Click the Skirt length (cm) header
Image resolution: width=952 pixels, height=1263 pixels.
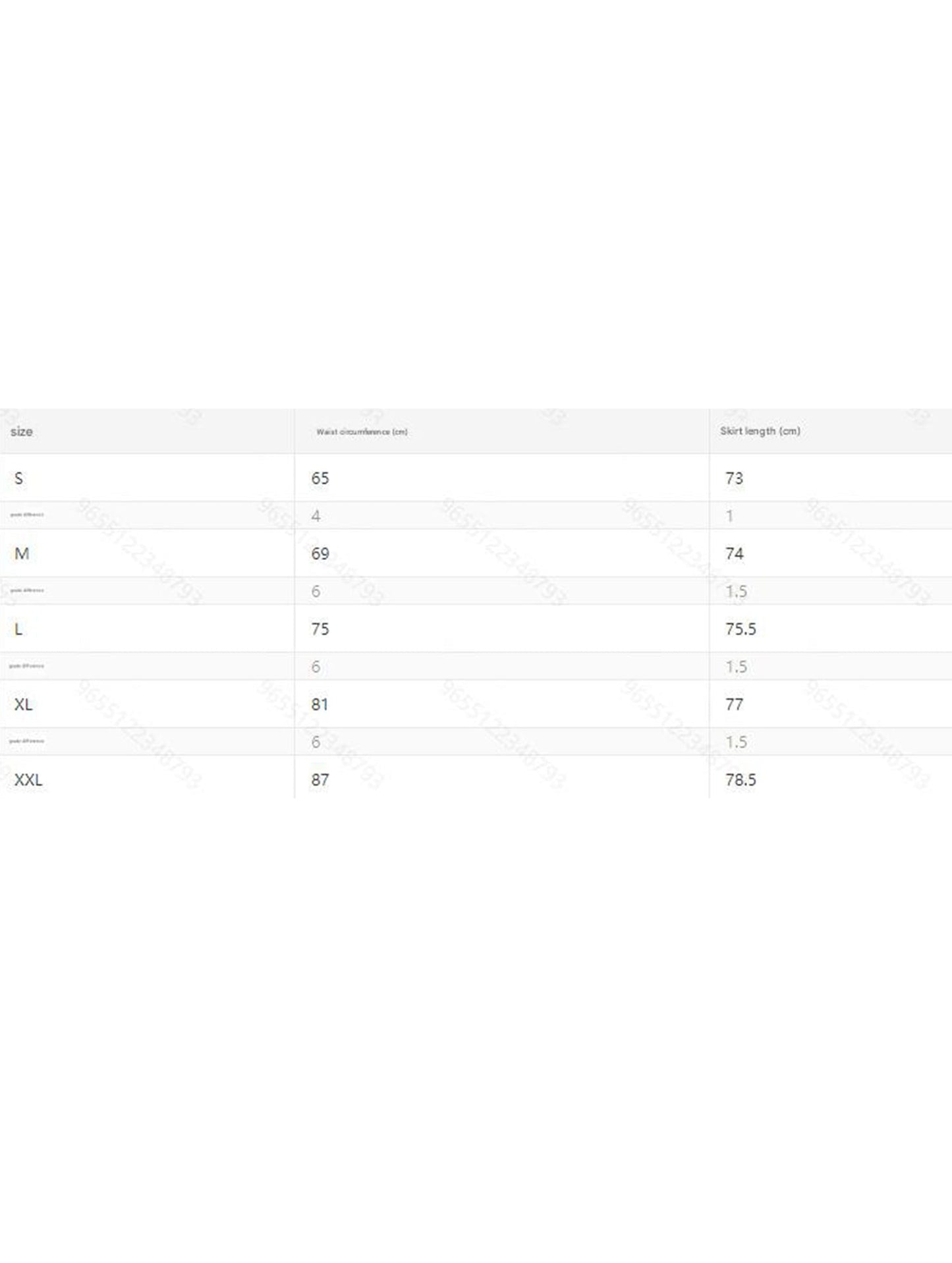tap(760, 431)
